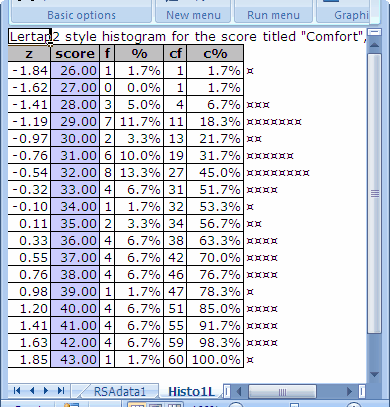Jump to the first sheet tab arrow
This screenshot has width=390, height=407.
point(17,390)
